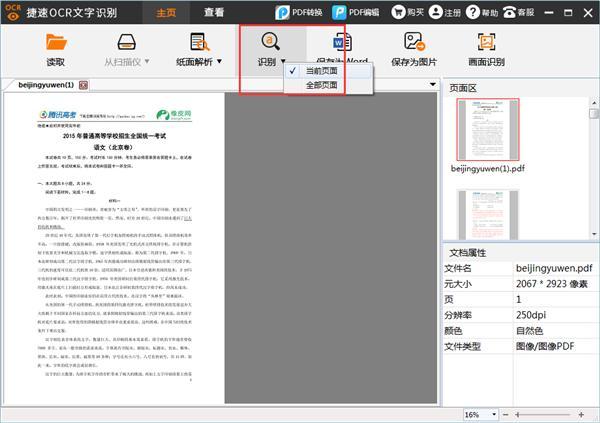Click the 自然色 color value
The width and height of the screenshot is (600, 423).
529,331
